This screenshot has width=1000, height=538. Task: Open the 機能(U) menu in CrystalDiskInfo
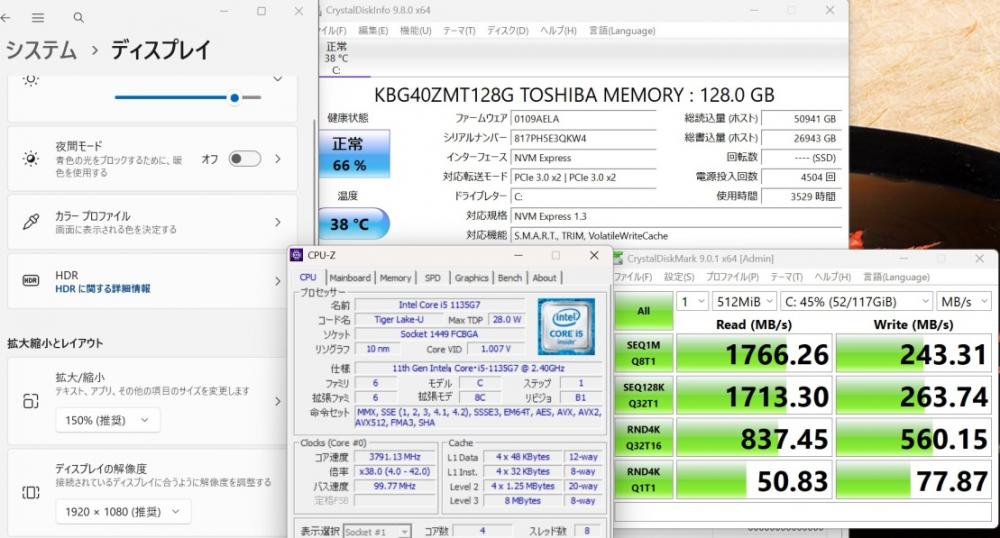(415, 31)
